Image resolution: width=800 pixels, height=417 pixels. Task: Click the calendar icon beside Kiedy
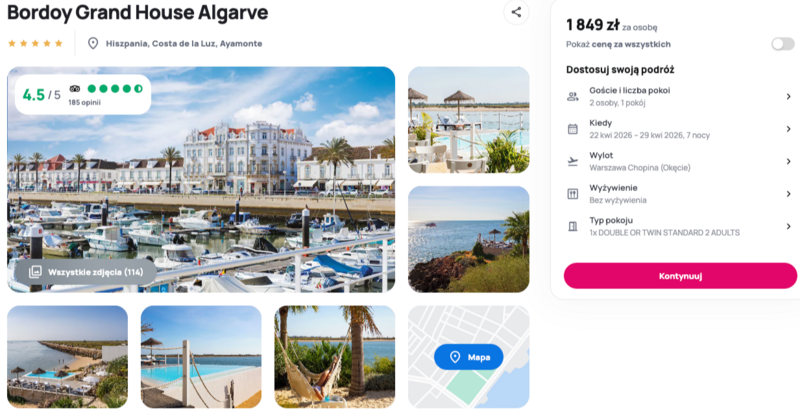pyautogui.click(x=573, y=129)
